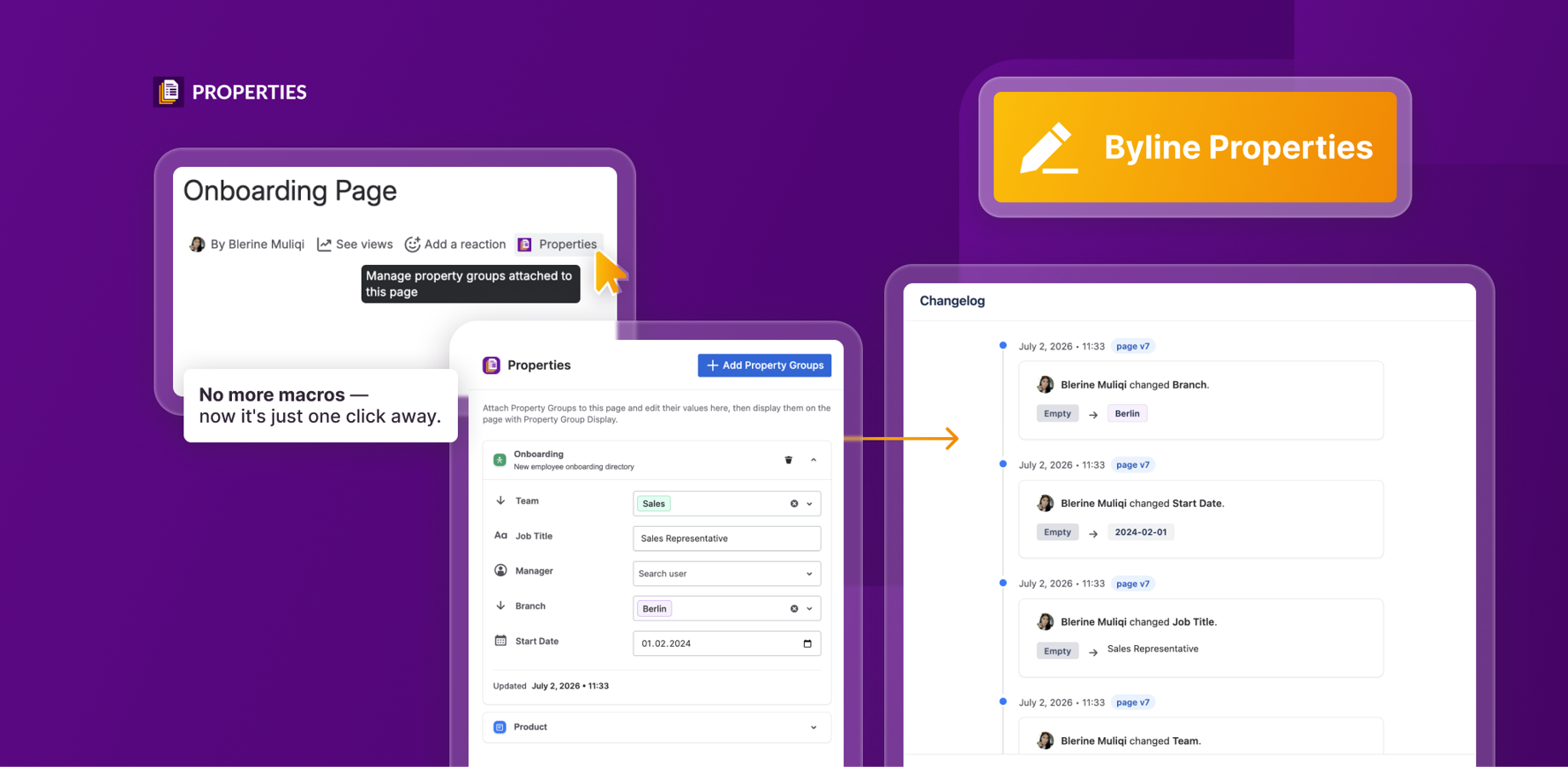The height and width of the screenshot is (767, 1568).
Task: Click the Job Title text icon
Action: pyautogui.click(x=500, y=536)
